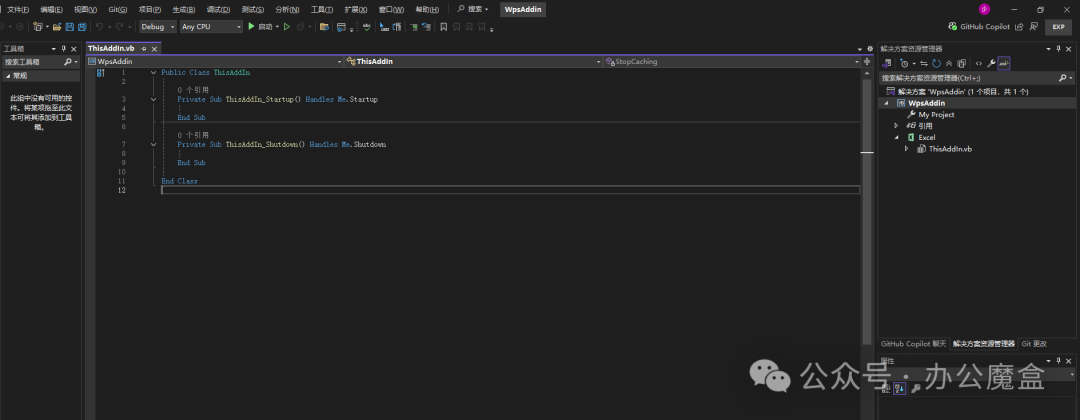1080x420 pixels.
Task: Open the 工具(T) menu
Action: click(322, 10)
